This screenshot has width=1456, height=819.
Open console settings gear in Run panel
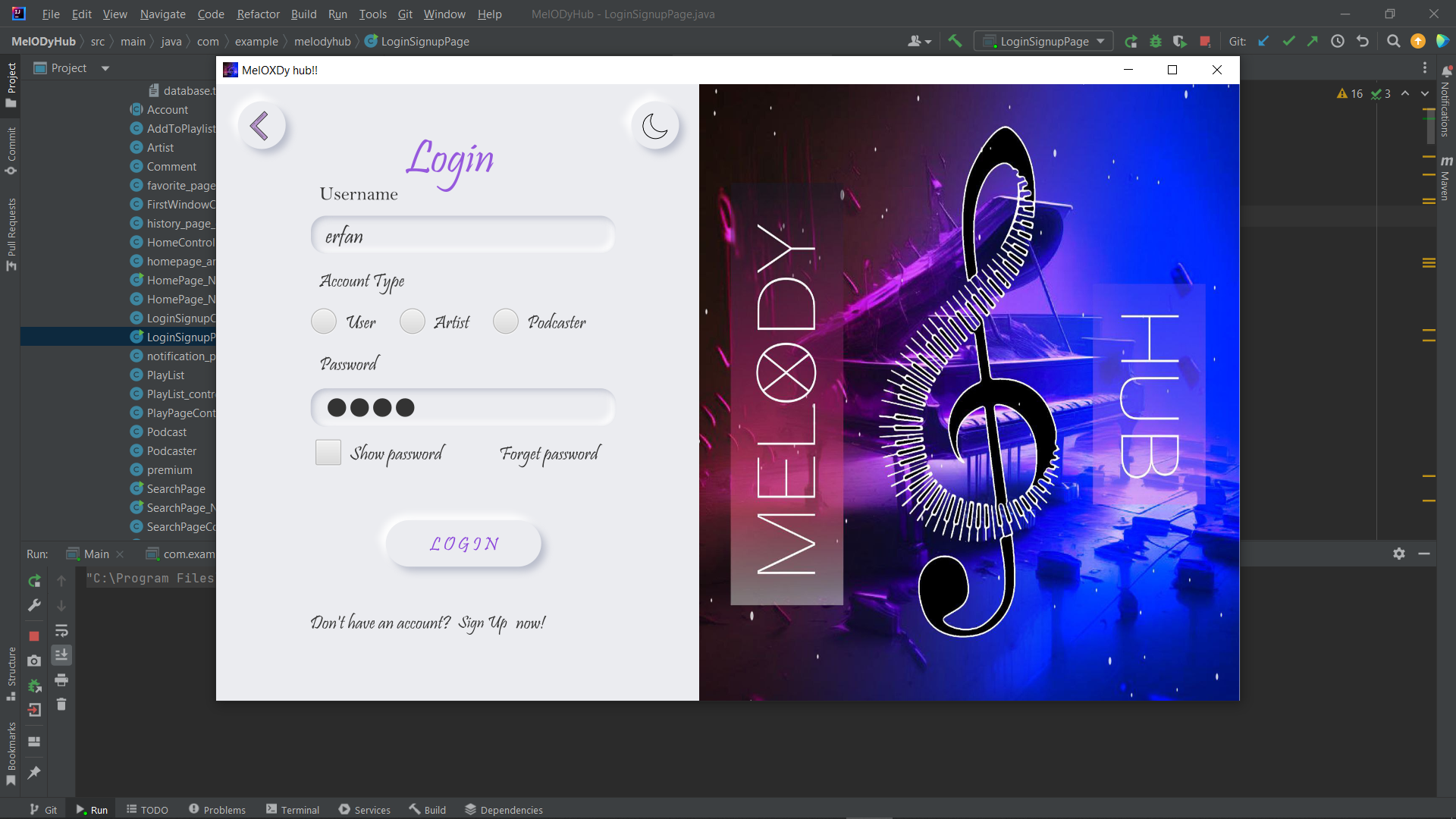click(x=1398, y=554)
